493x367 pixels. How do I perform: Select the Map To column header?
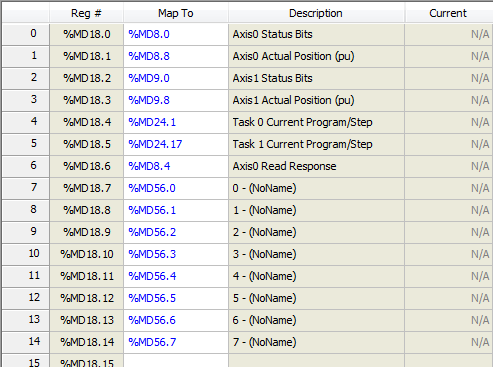click(x=176, y=13)
